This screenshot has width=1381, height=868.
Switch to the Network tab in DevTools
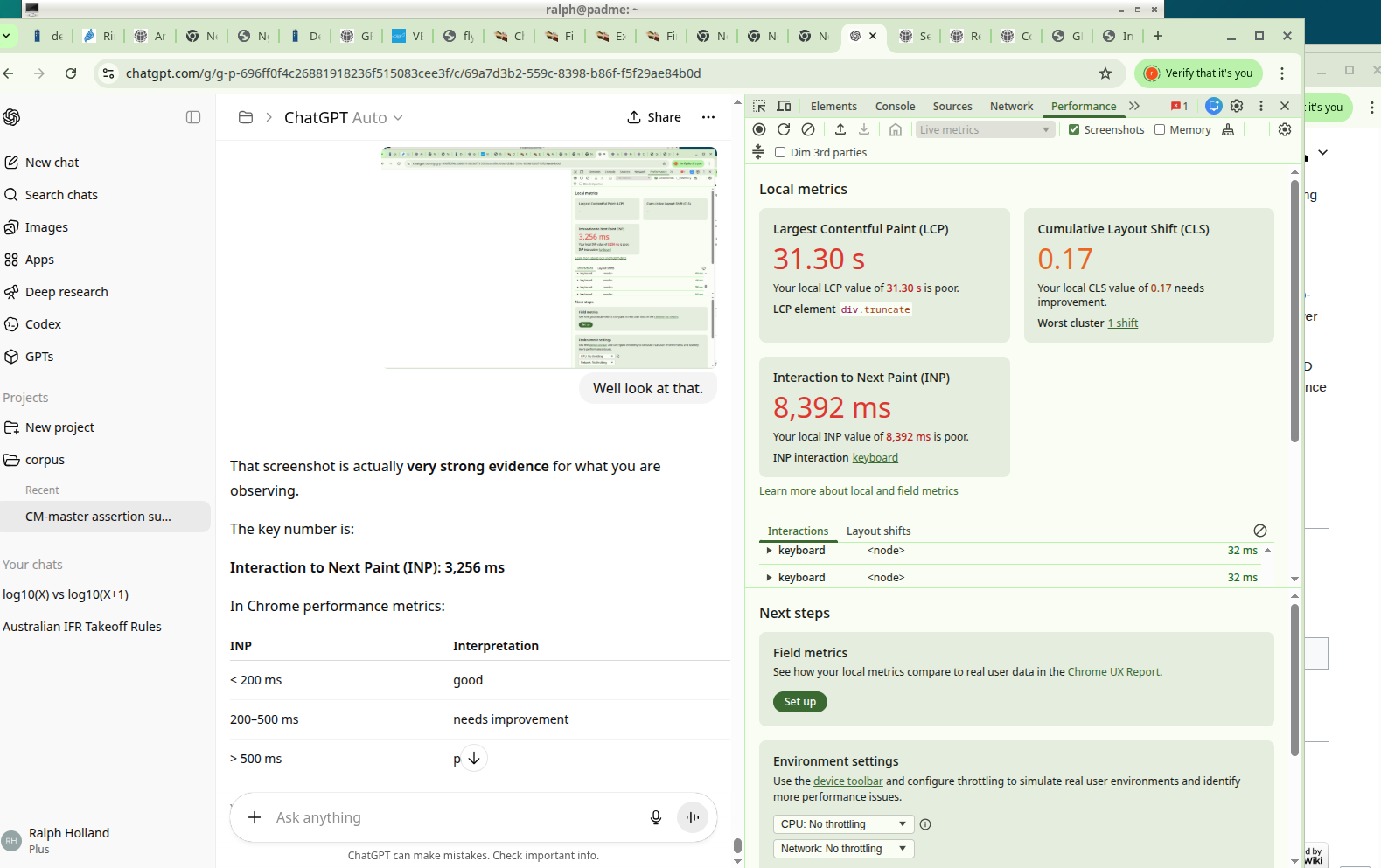(x=1011, y=106)
